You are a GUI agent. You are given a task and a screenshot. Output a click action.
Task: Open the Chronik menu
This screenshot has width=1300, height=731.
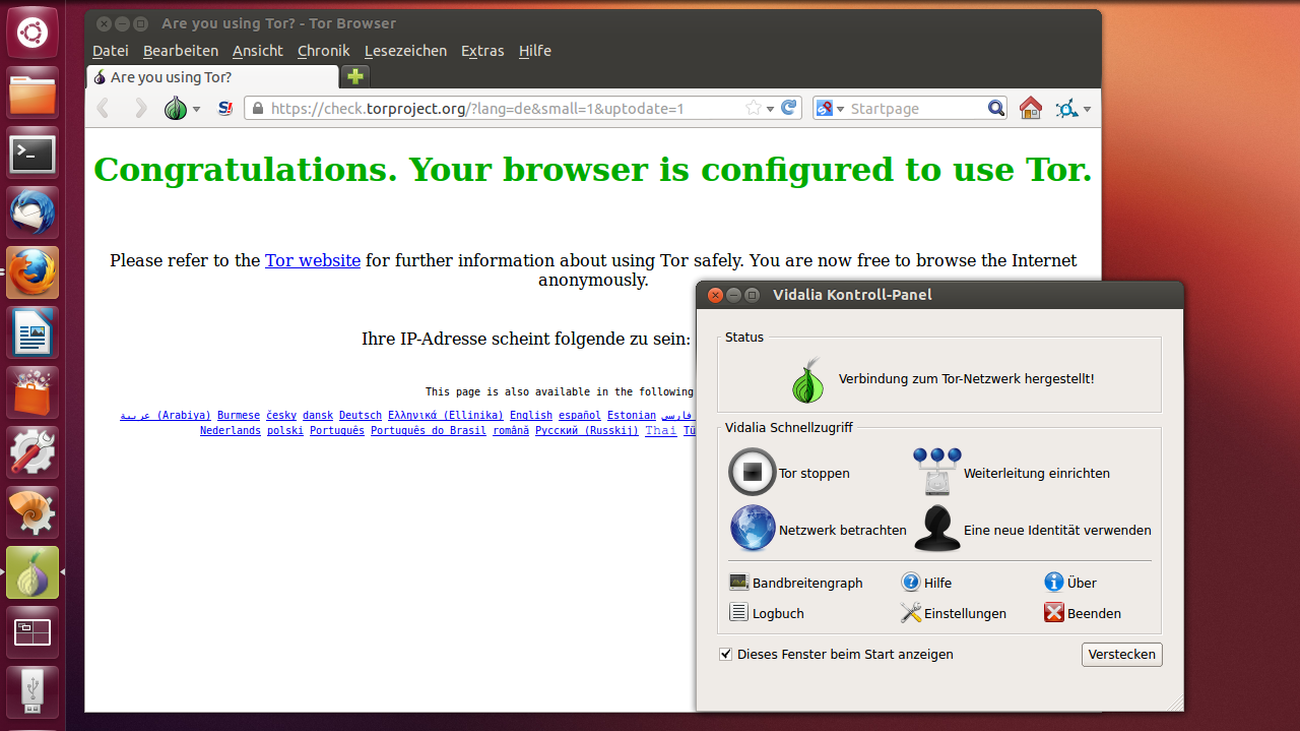(x=323, y=51)
